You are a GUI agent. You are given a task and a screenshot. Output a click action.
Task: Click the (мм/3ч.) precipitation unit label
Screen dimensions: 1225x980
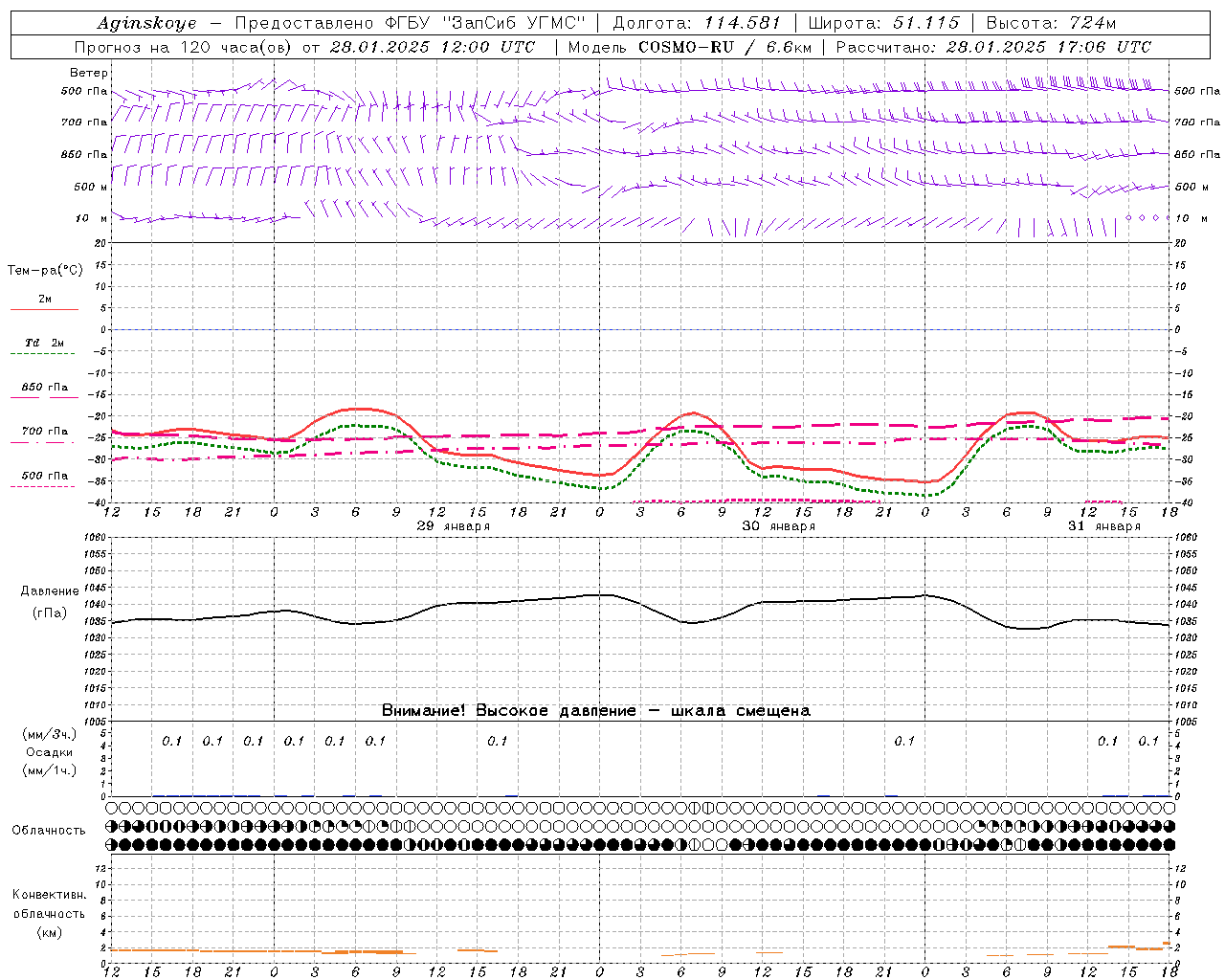tap(50, 734)
